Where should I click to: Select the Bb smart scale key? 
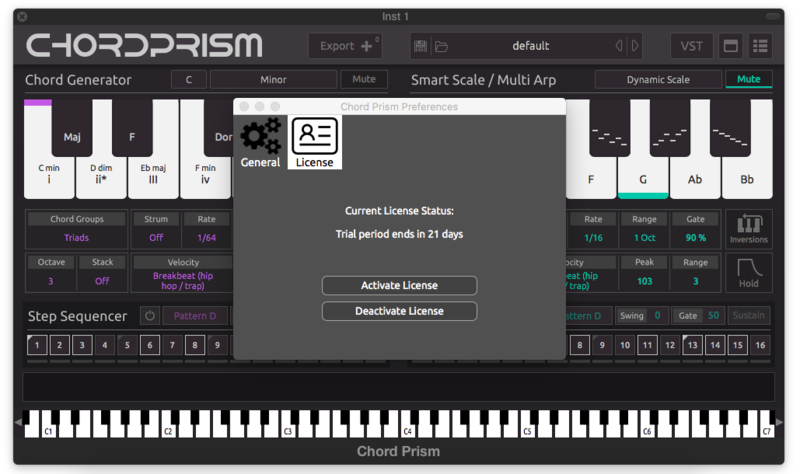(747, 179)
